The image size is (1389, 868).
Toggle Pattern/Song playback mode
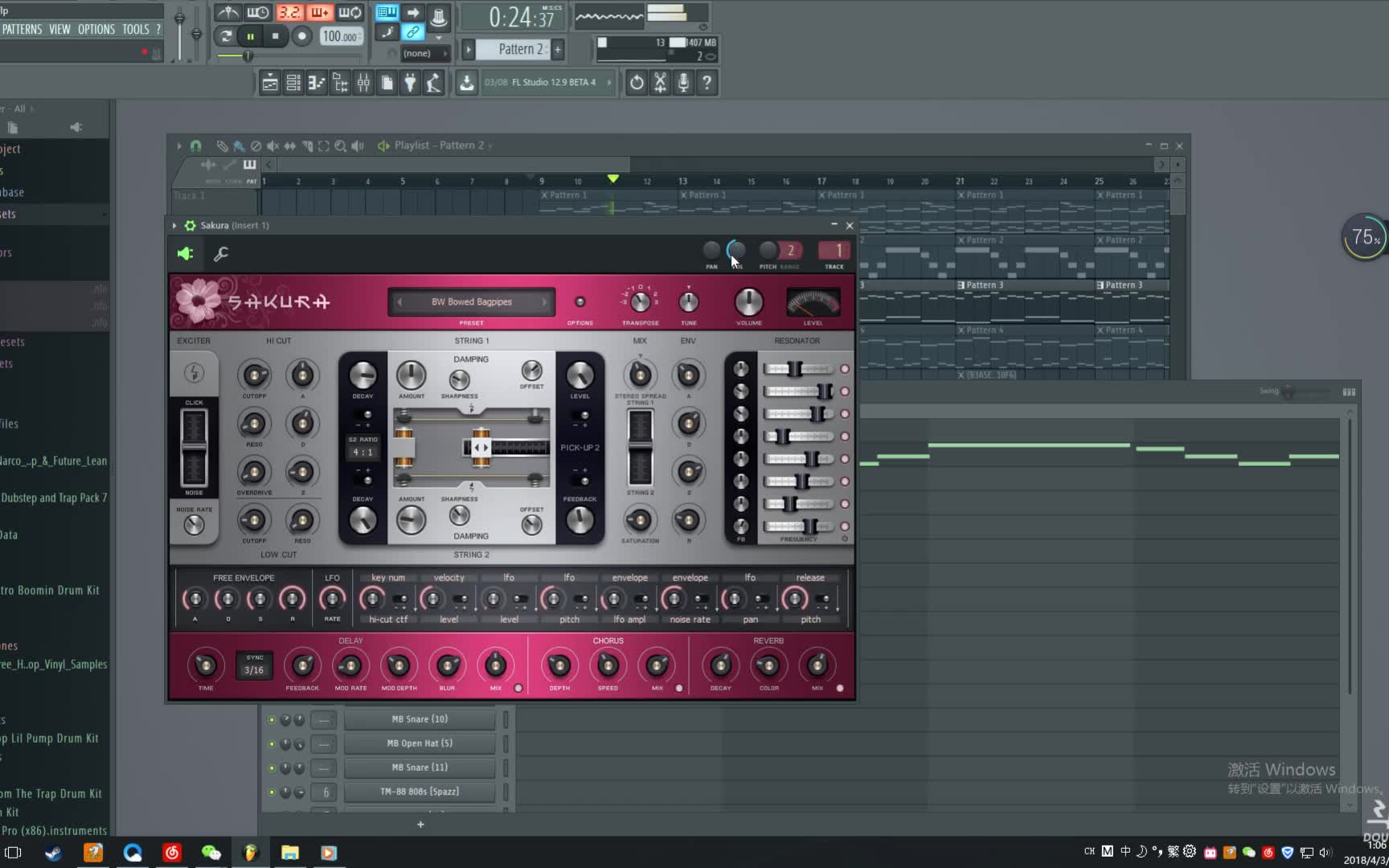(226, 36)
